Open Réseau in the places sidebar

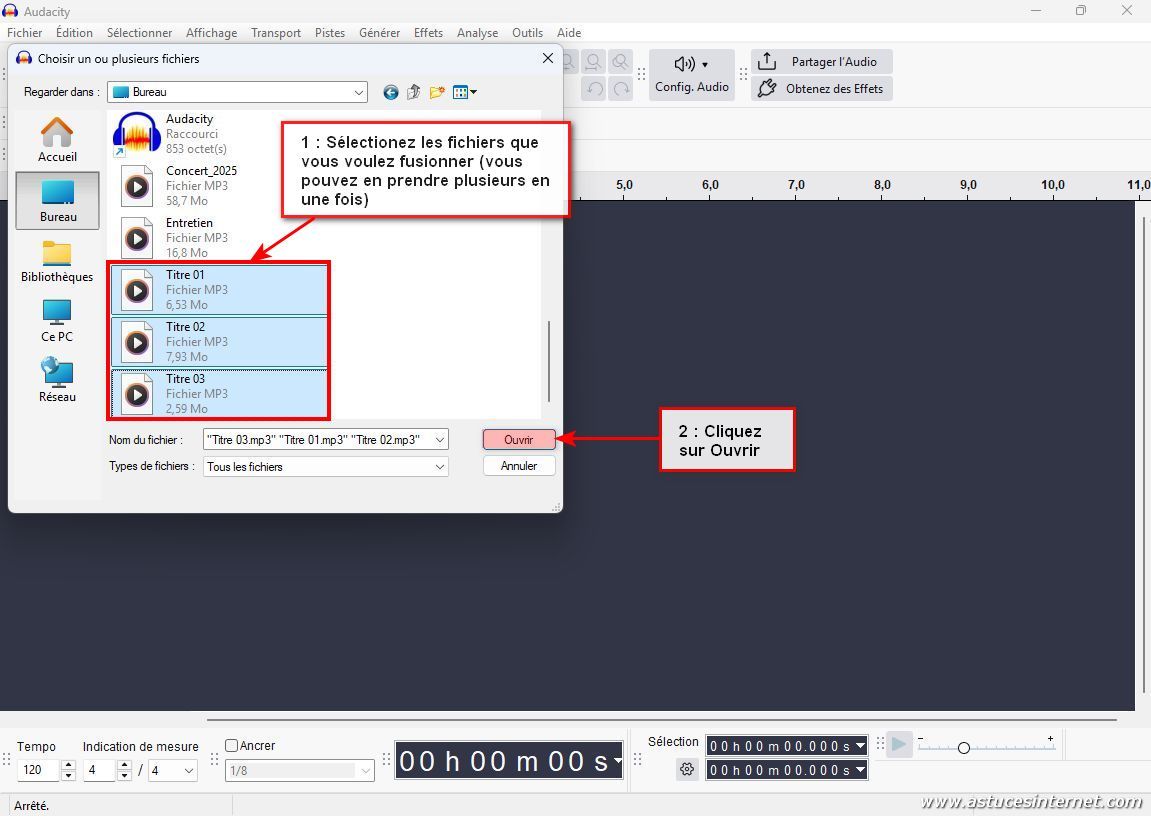[x=57, y=381]
